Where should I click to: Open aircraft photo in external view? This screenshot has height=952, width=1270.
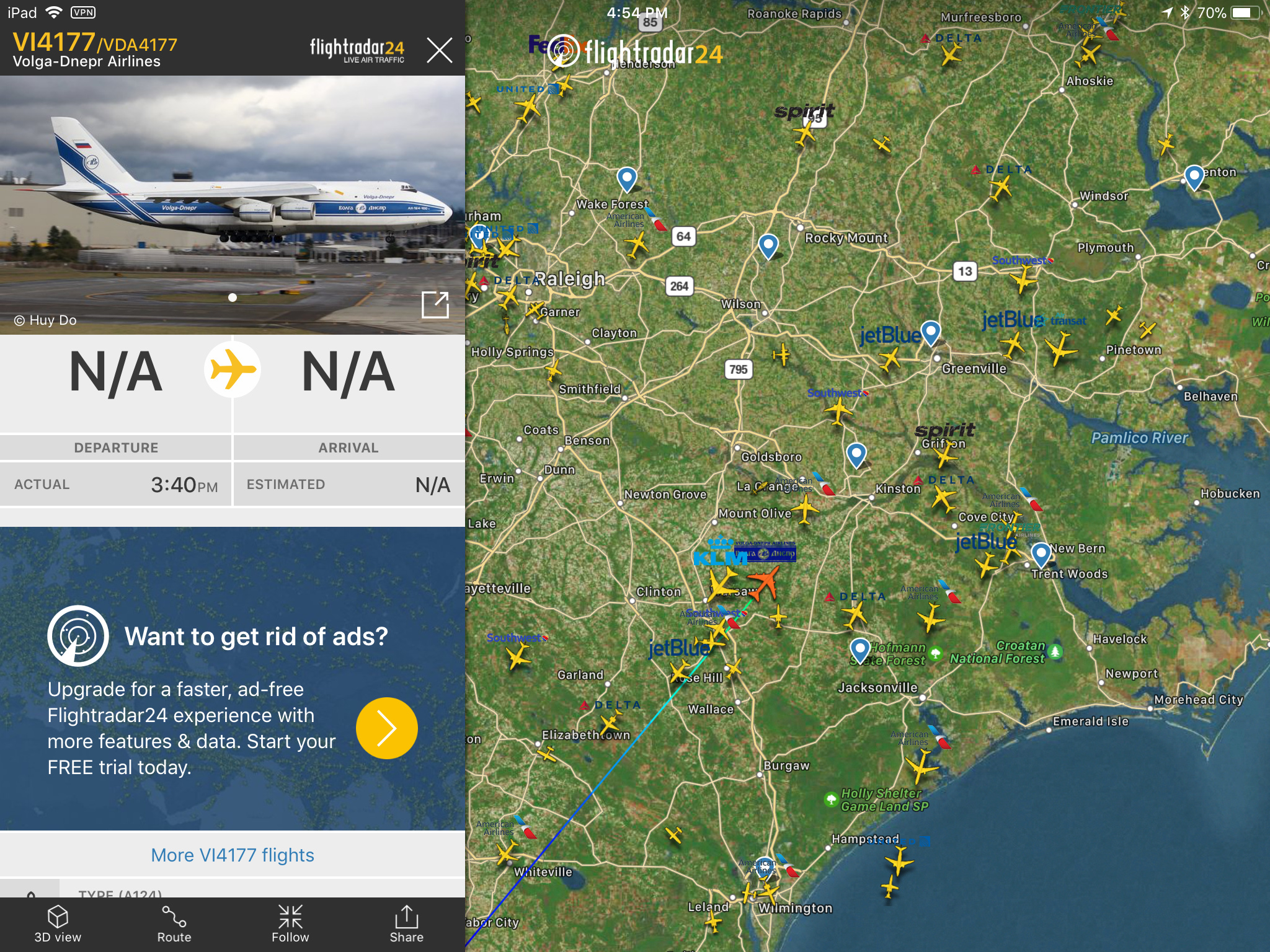[435, 304]
